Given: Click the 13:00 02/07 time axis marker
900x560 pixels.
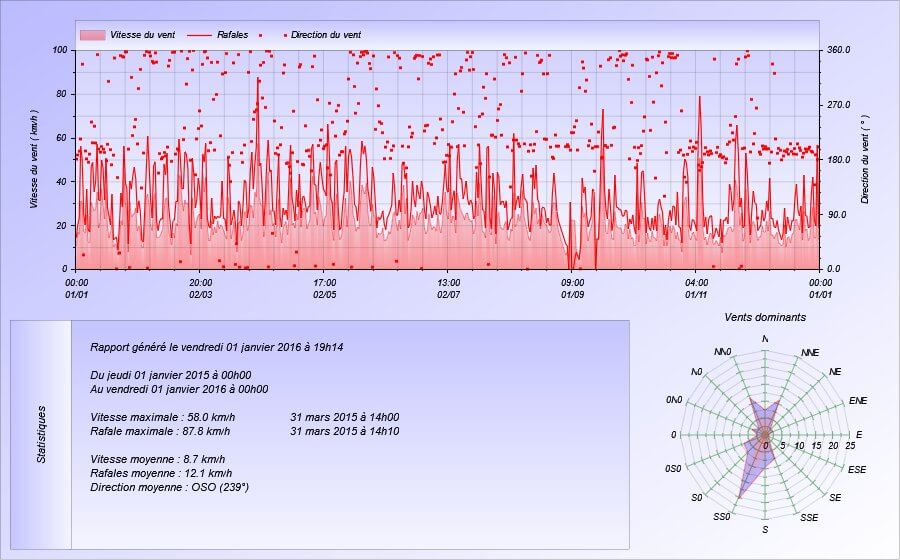Looking at the screenshot, I should (x=448, y=288).
